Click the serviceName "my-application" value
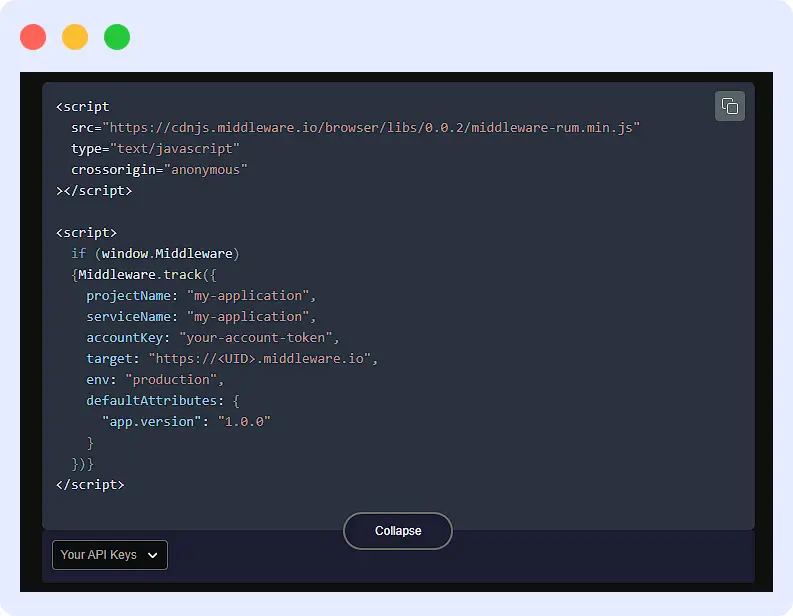Image resolution: width=793 pixels, height=616 pixels. [248, 317]
